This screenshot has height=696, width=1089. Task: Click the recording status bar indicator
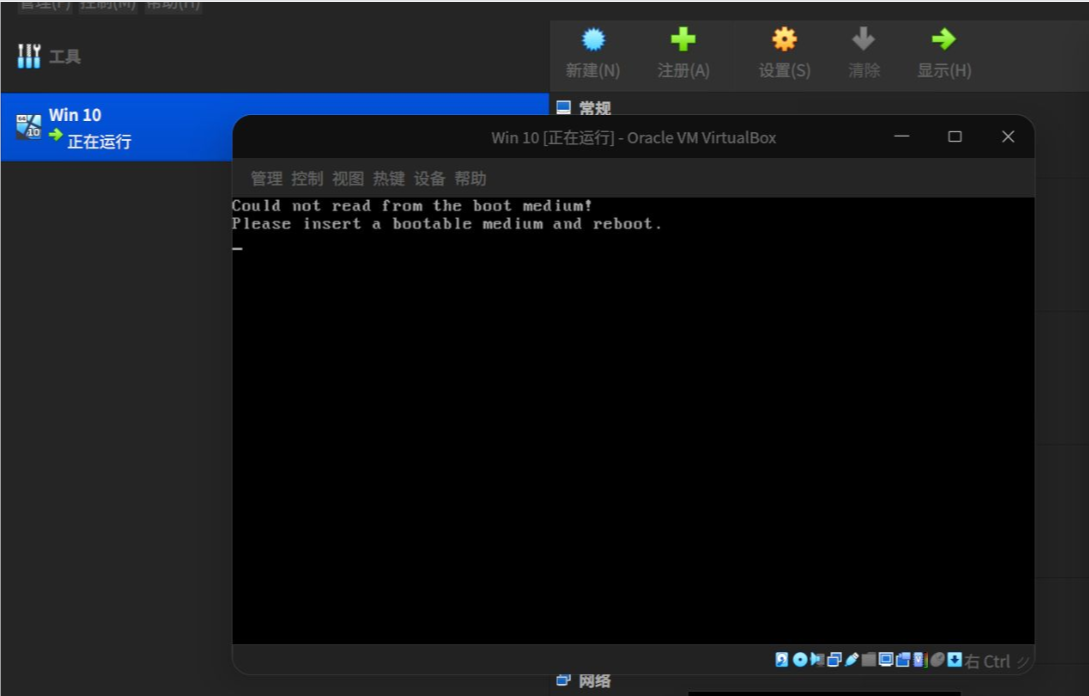[903, 659]
